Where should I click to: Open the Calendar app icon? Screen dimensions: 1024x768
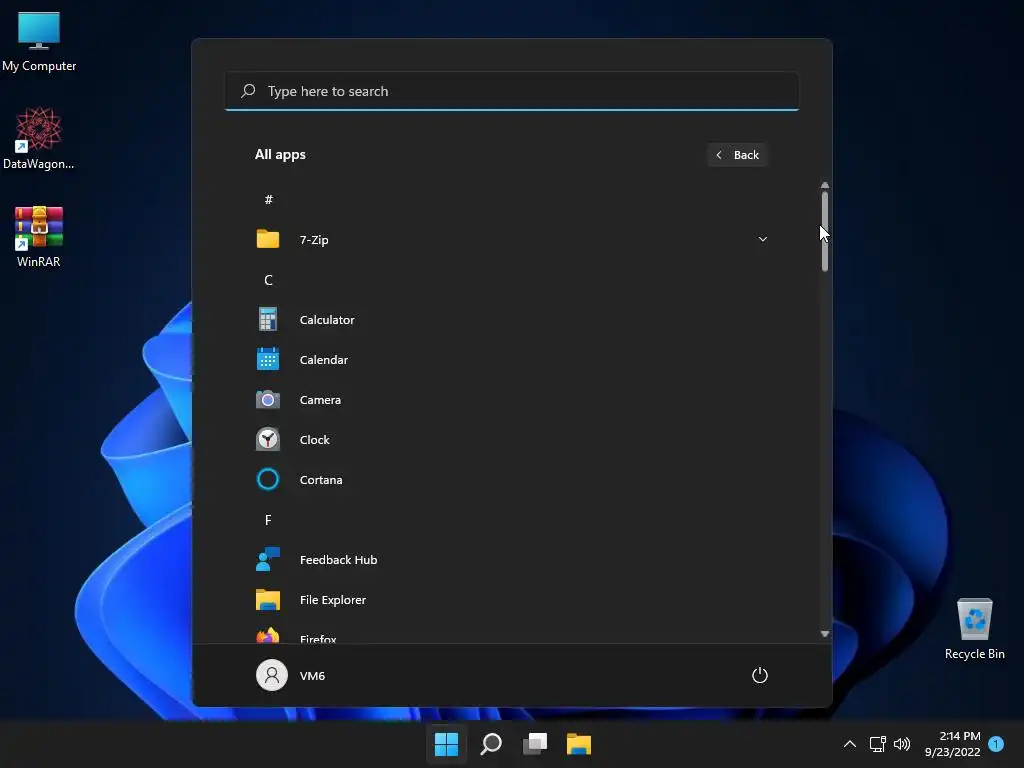(x=268, y=360)
